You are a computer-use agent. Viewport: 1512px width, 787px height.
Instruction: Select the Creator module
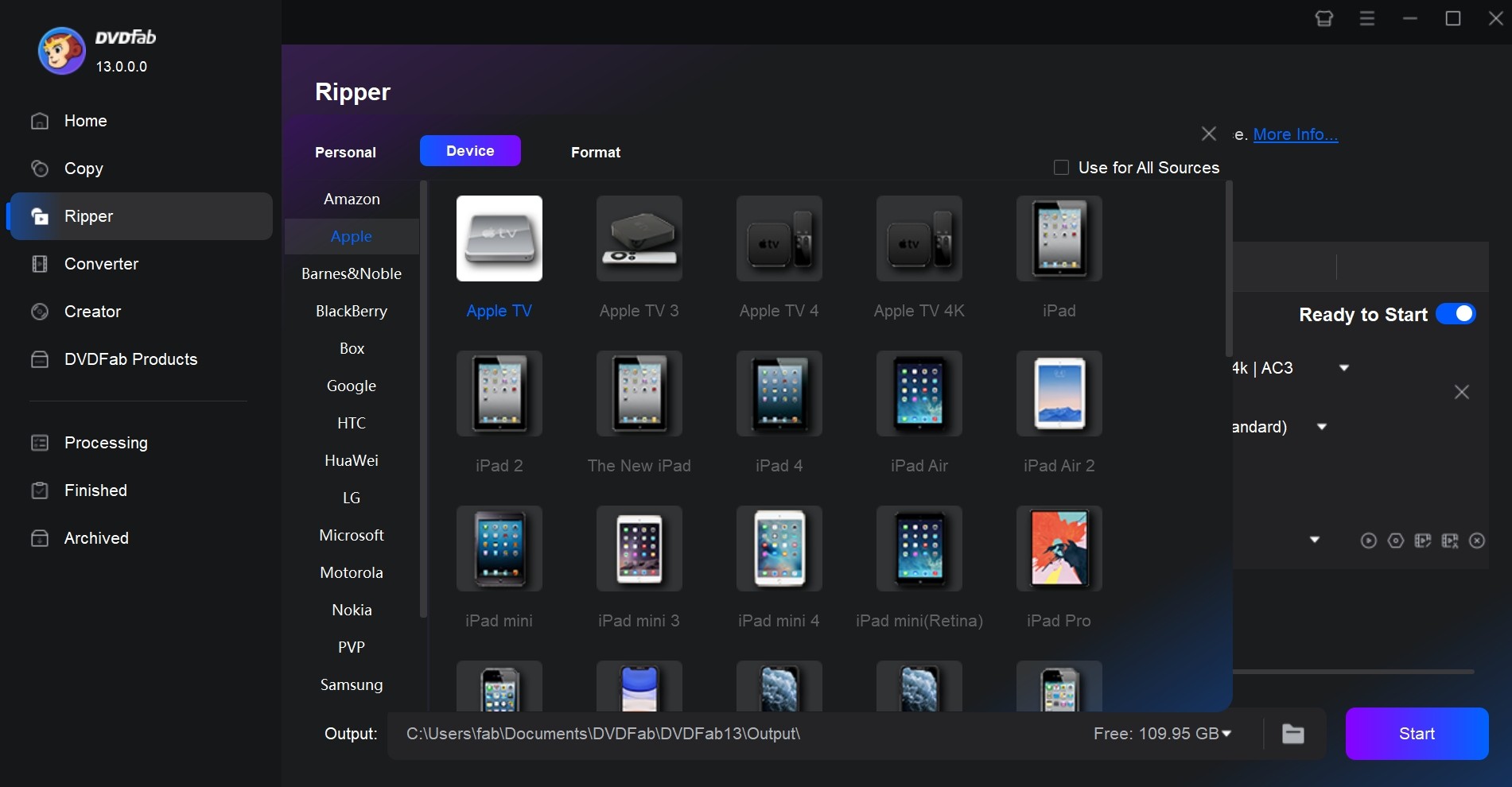[x=91, y=311]
